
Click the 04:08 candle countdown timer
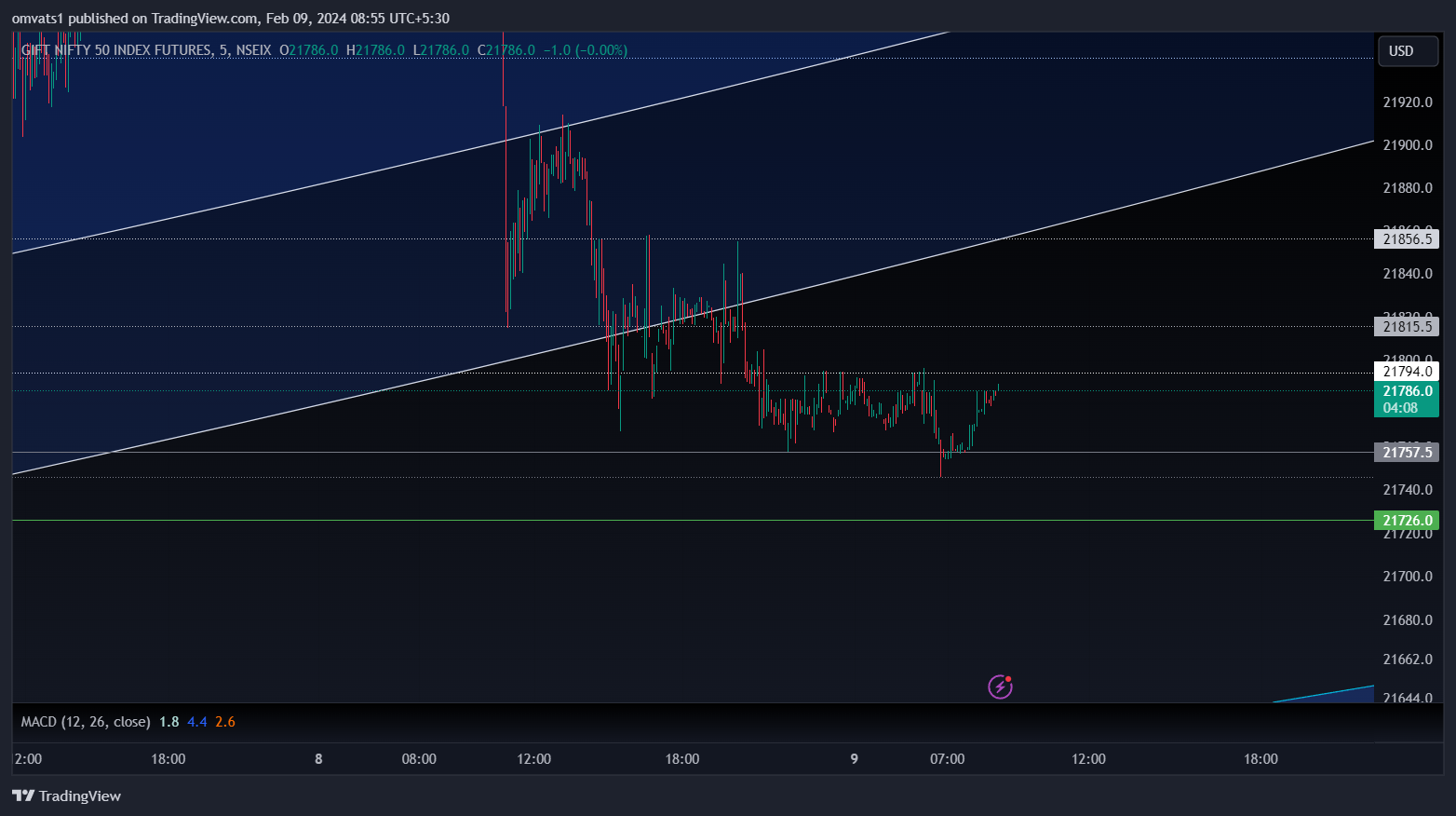point(1400,408)
